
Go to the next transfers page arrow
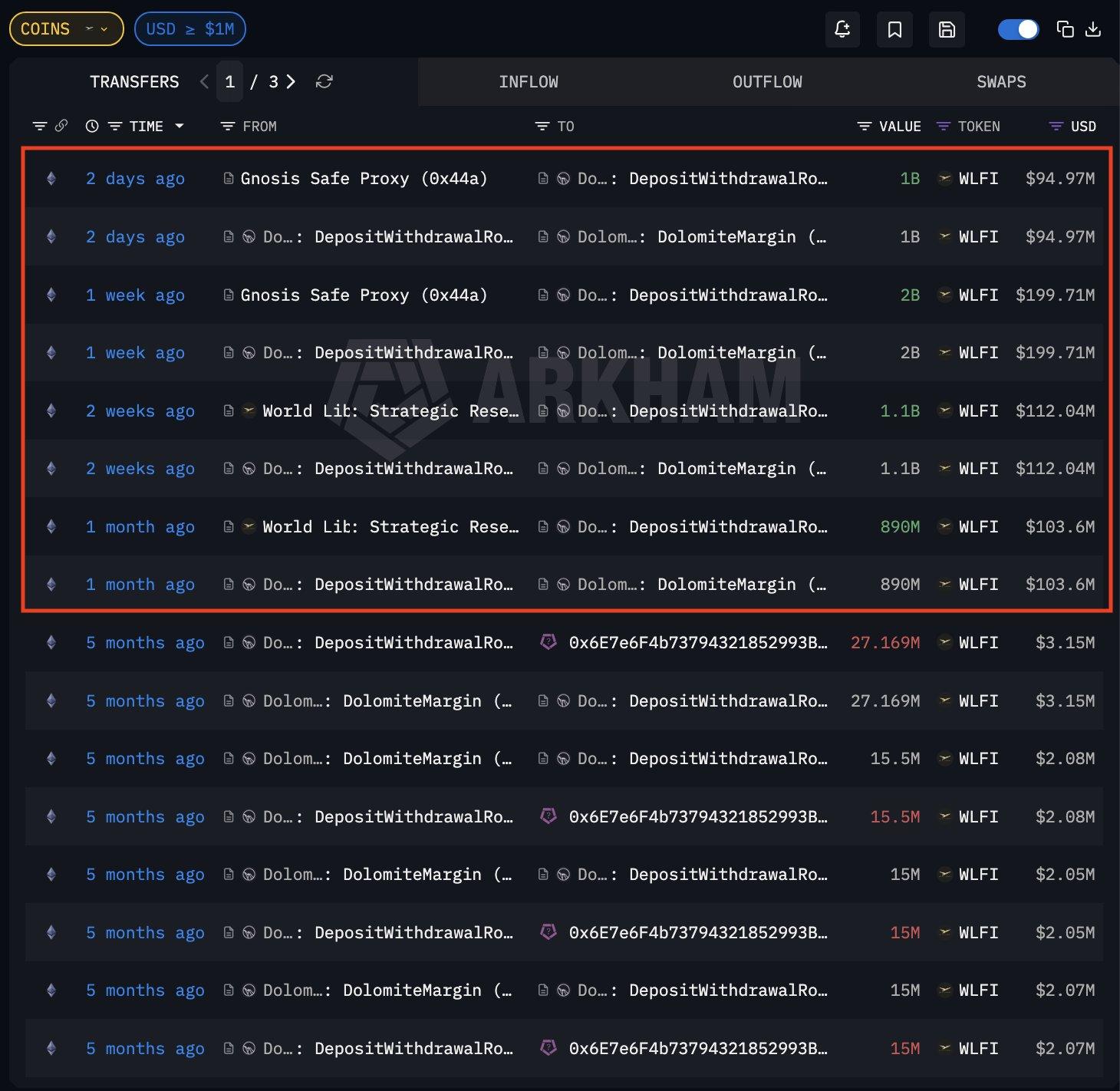pos(291,81)
